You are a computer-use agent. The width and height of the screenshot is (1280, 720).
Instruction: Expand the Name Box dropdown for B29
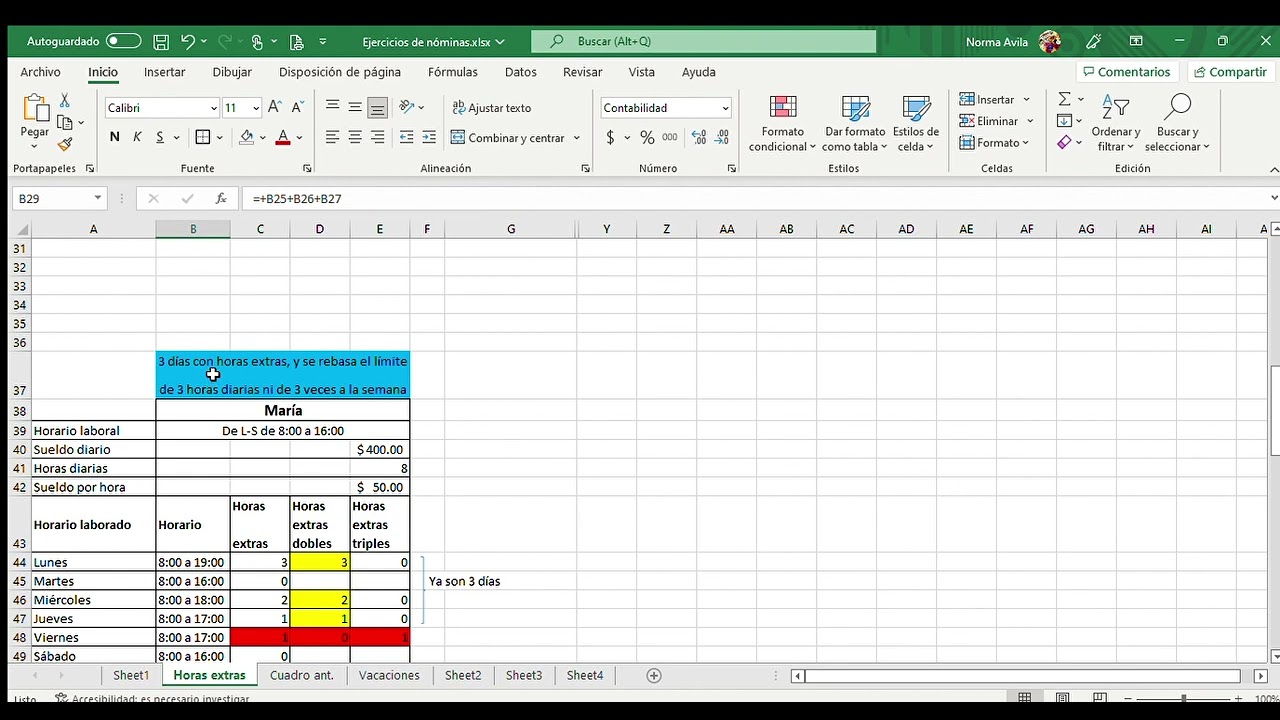coord(97,199)
